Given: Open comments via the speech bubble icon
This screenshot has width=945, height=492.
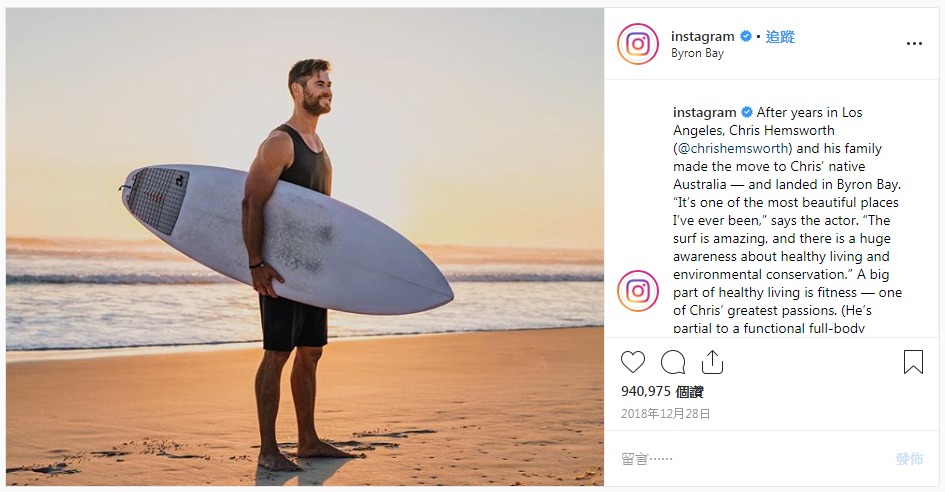Looking at the screenshot, I should (x=673, y=362).
